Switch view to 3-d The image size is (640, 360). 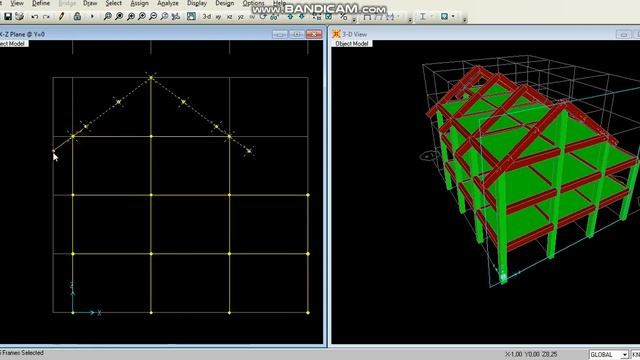pyautogui.click(x=207, y=17)
